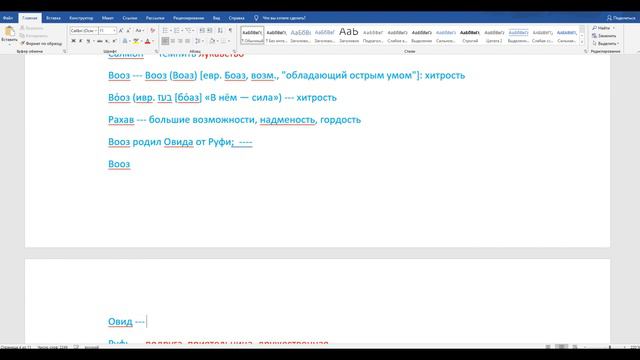Click the Поделиться share button
Image resolution: width=640 pixels, height=360 pixels.
pos(621,18)
